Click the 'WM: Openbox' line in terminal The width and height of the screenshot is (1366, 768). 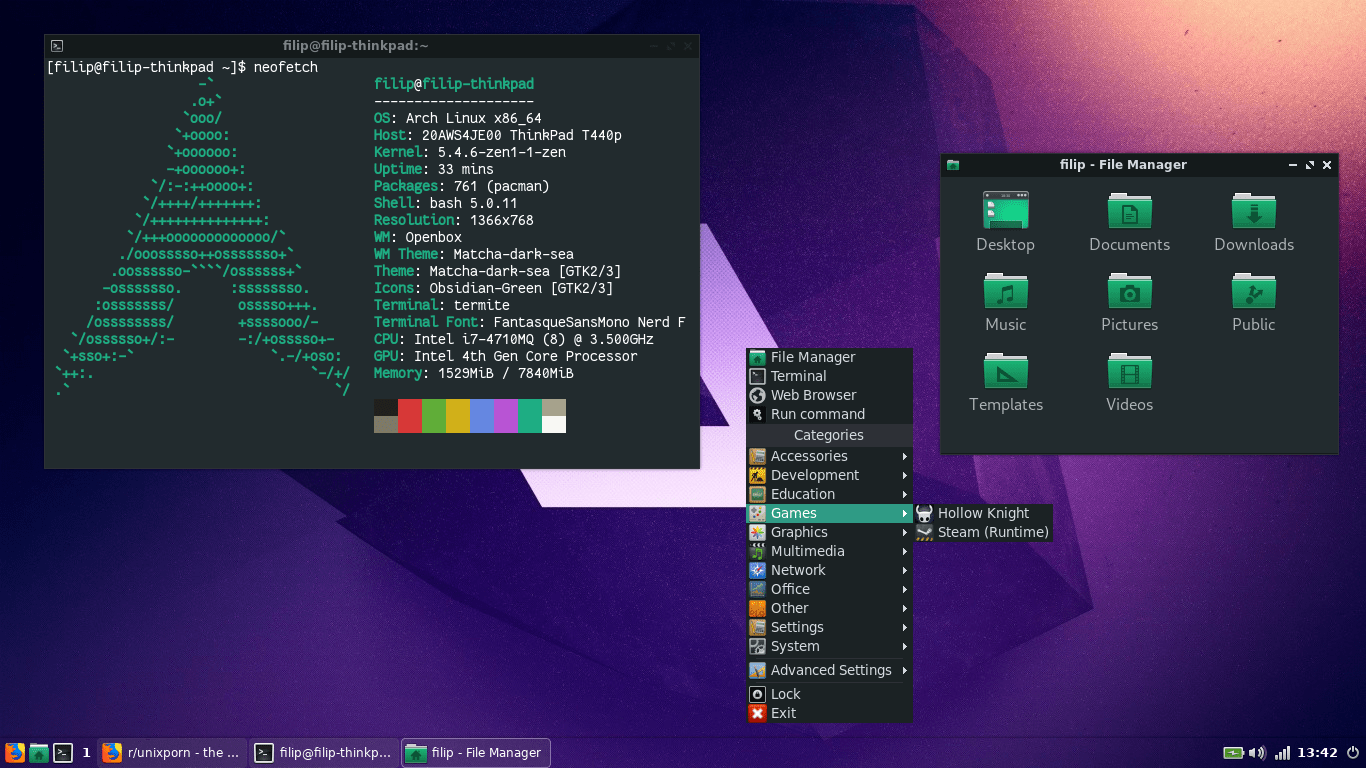point(418,237)
